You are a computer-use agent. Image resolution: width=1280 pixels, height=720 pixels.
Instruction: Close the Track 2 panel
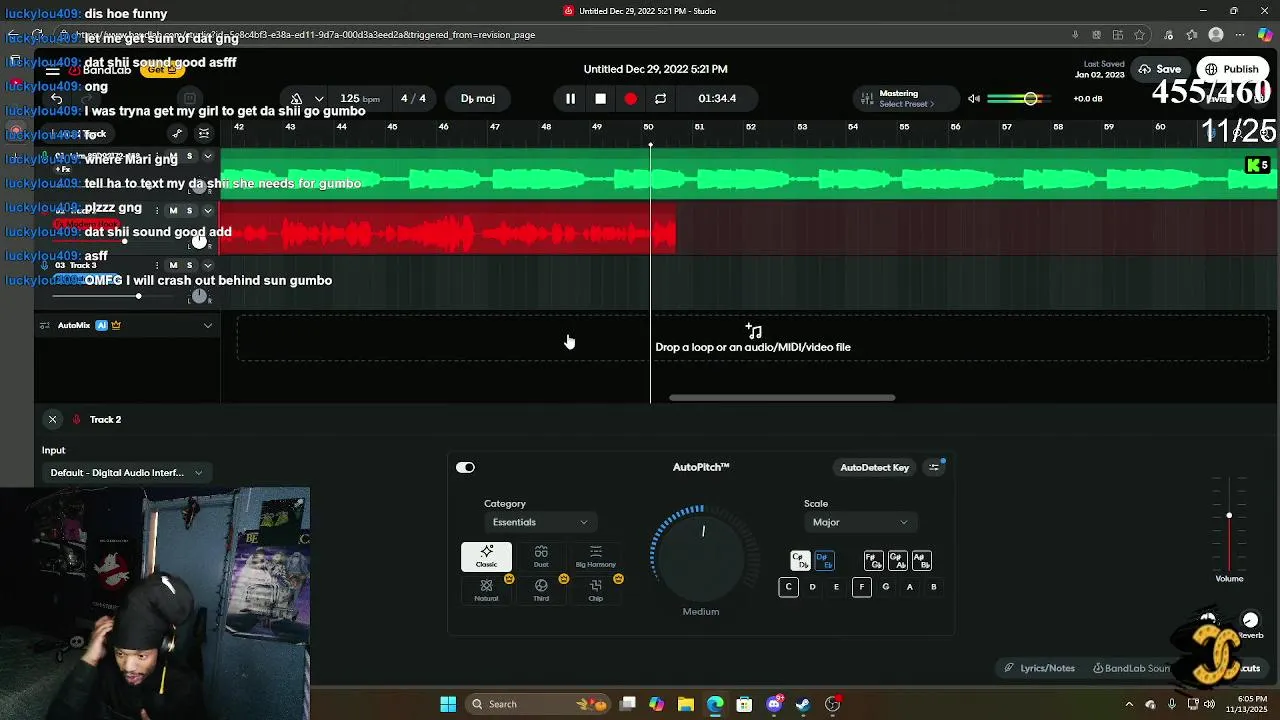point(52,419)
